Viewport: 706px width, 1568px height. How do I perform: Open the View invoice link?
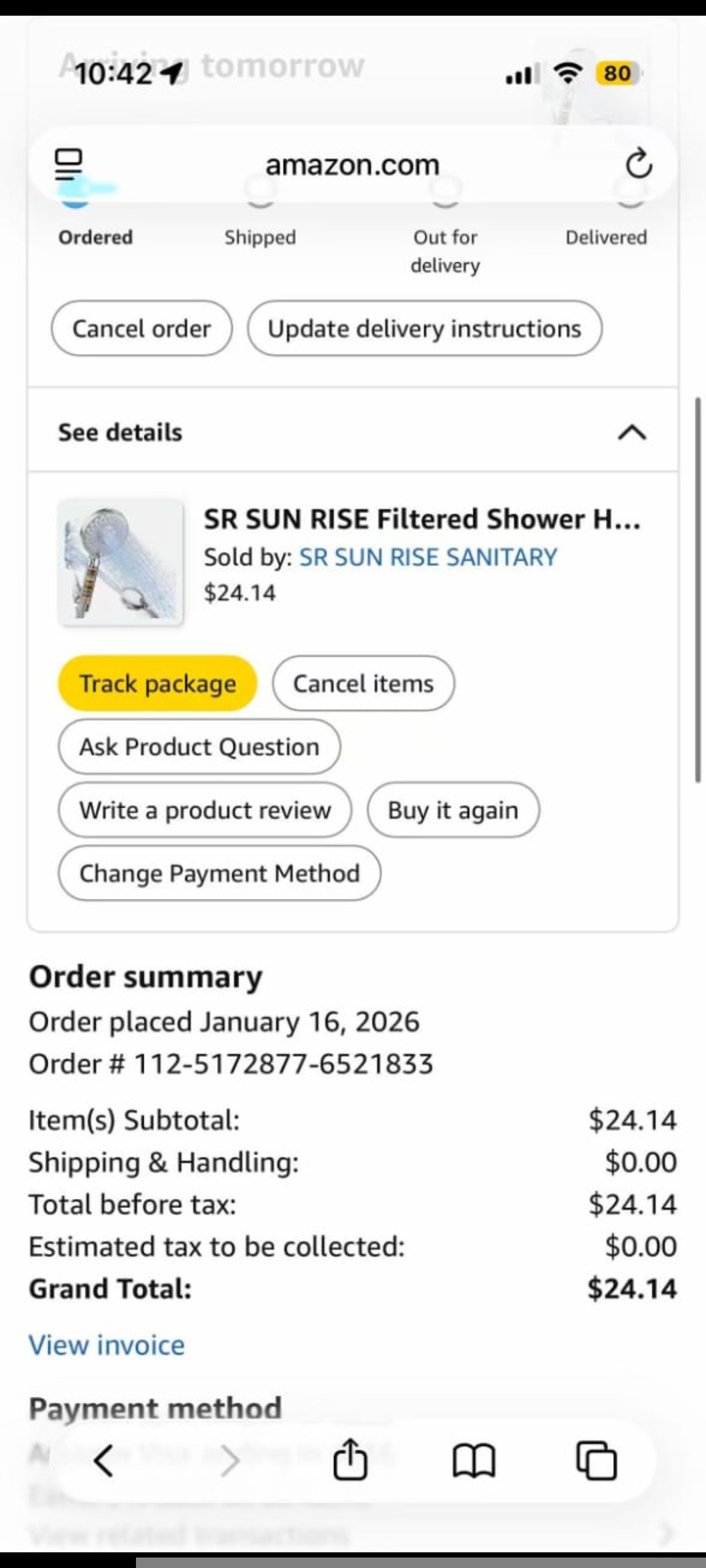pyautogui.click(x=107, y=1345)
